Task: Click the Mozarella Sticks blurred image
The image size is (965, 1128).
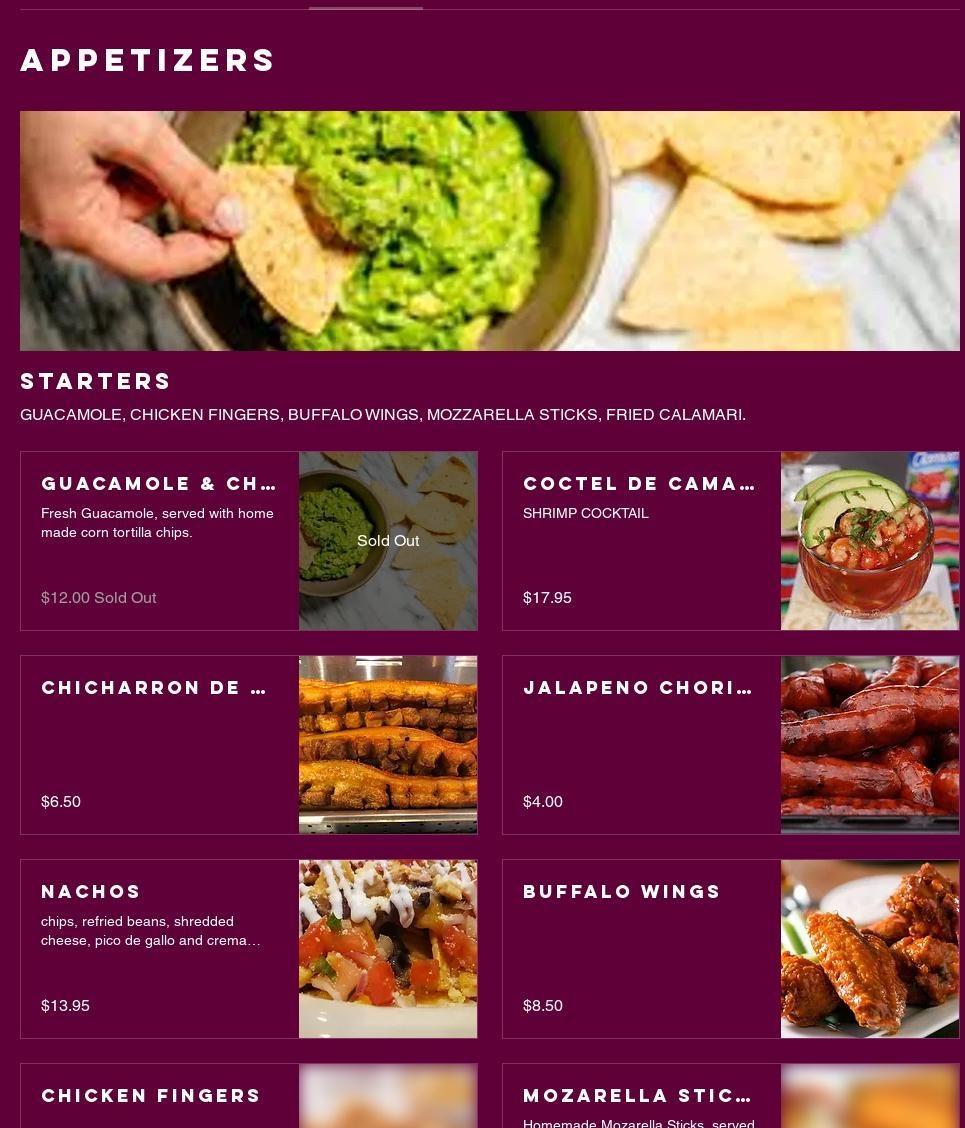Action: [869, 1096]
